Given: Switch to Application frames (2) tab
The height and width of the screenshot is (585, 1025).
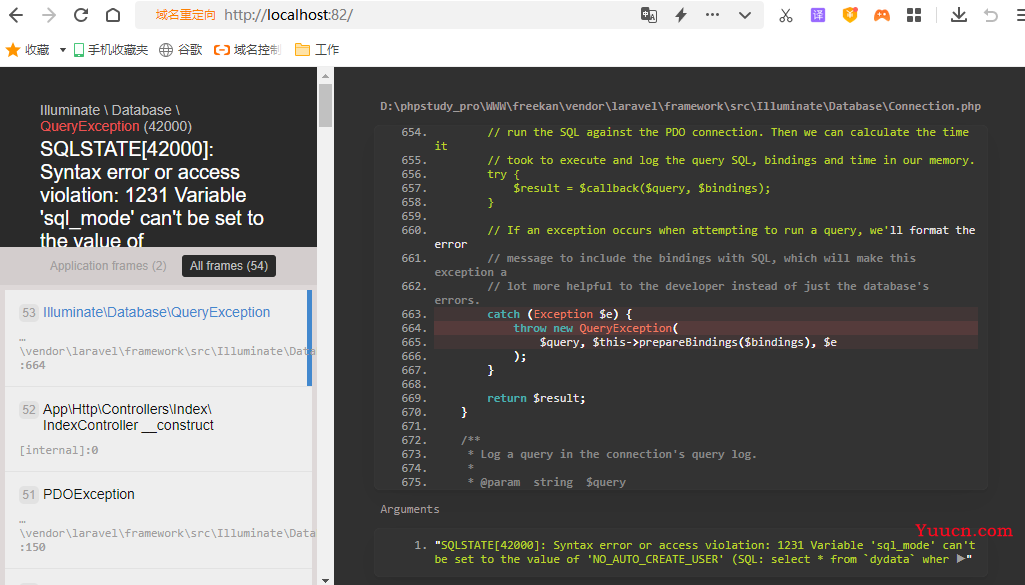Looking at the screenshot, I should 108,266.
